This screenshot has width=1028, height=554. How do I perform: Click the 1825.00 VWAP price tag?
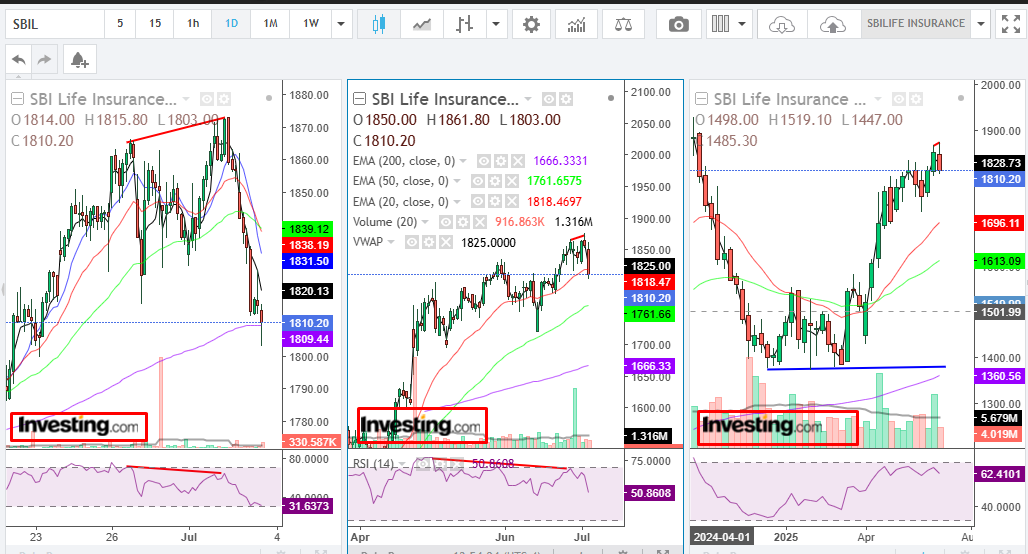[x=651, y=266]
